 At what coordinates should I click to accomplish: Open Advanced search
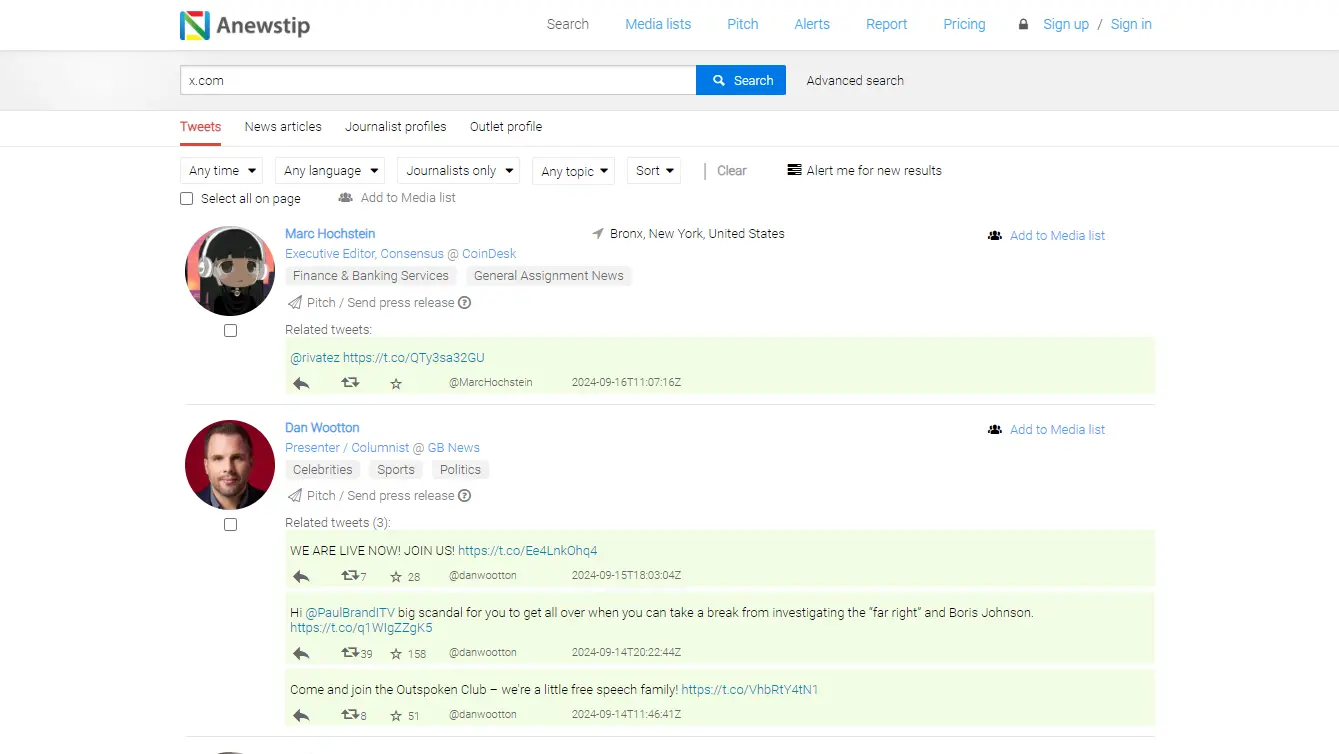click(855, 80)
